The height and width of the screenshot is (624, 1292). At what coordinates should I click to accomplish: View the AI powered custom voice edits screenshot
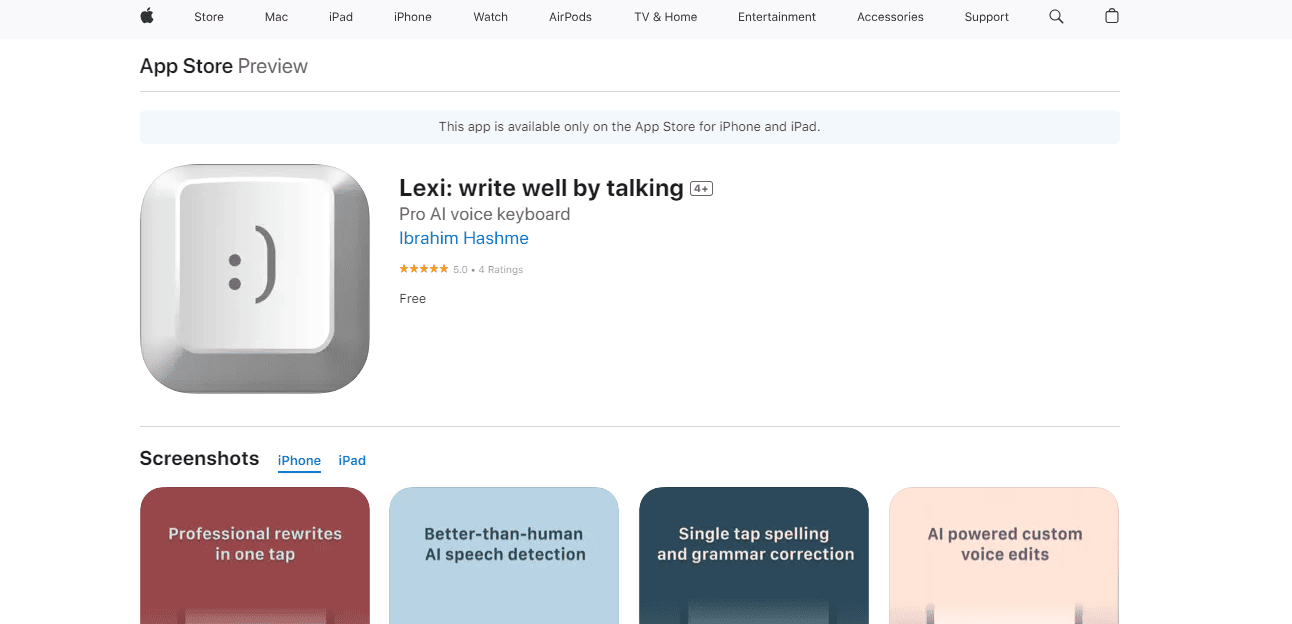tap(1004, 555)
